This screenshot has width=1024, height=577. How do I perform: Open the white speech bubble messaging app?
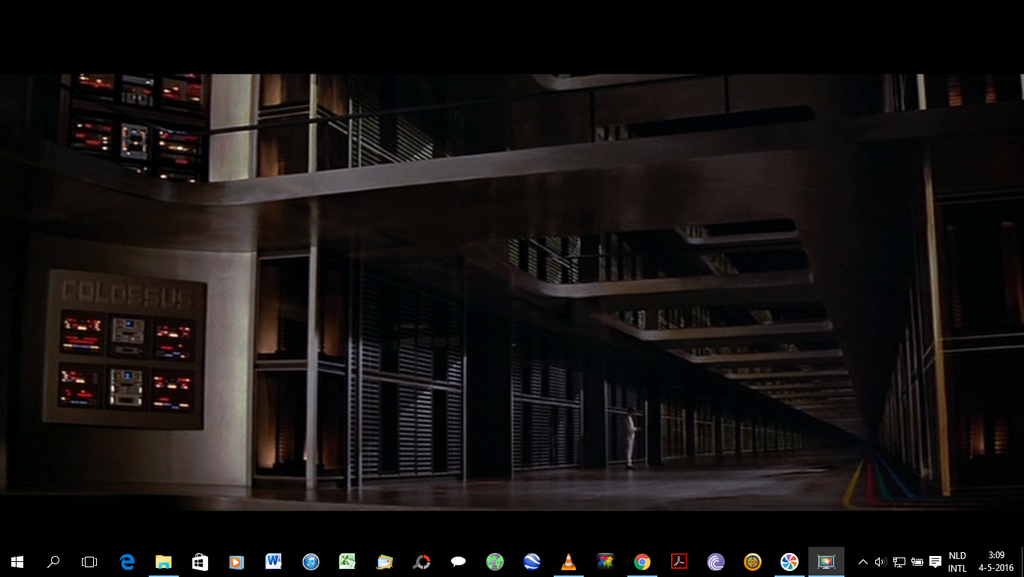pos(458,561)
